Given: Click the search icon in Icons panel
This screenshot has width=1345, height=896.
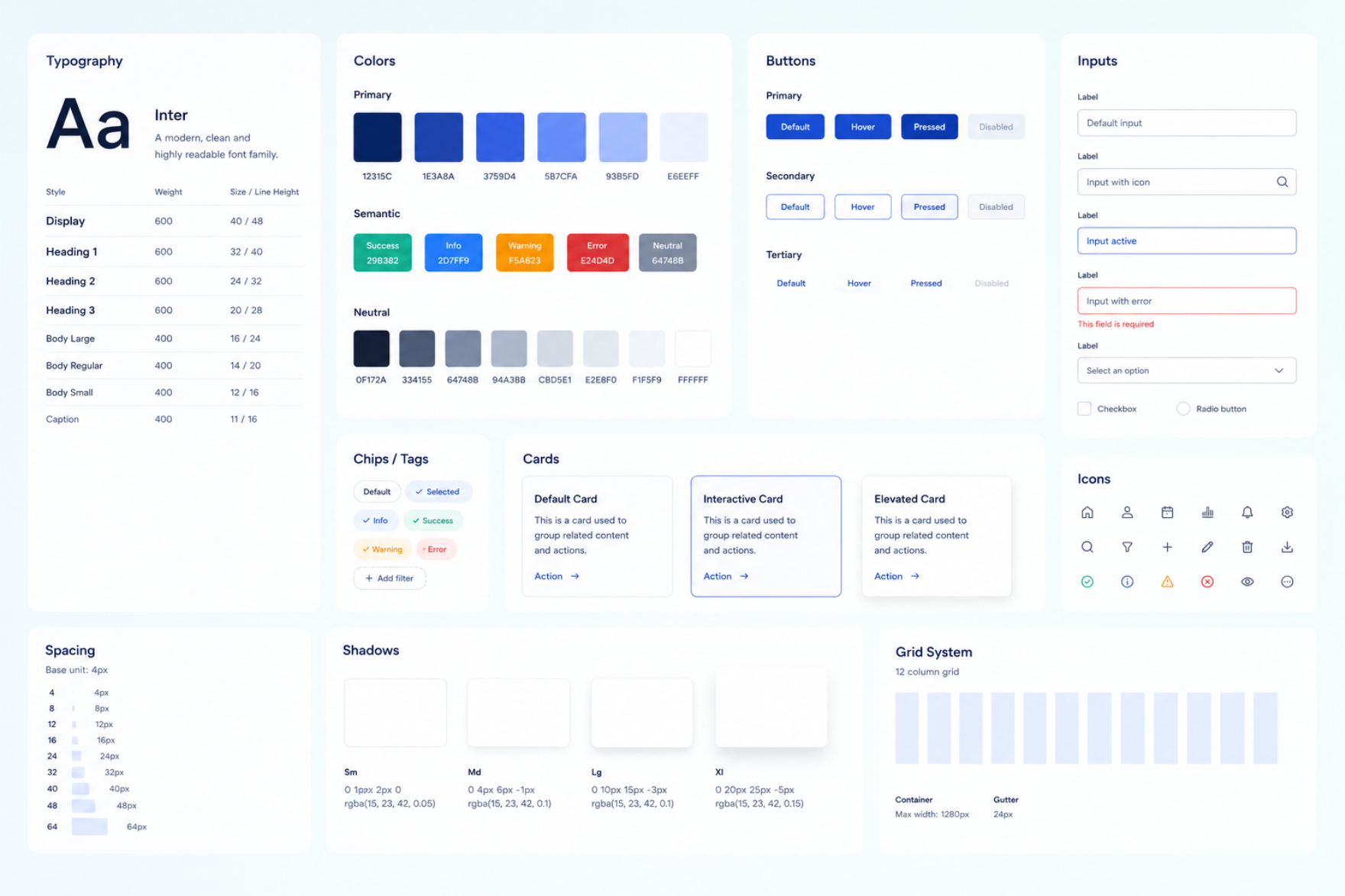Looking at the screenshot, I should (1087, 547).
